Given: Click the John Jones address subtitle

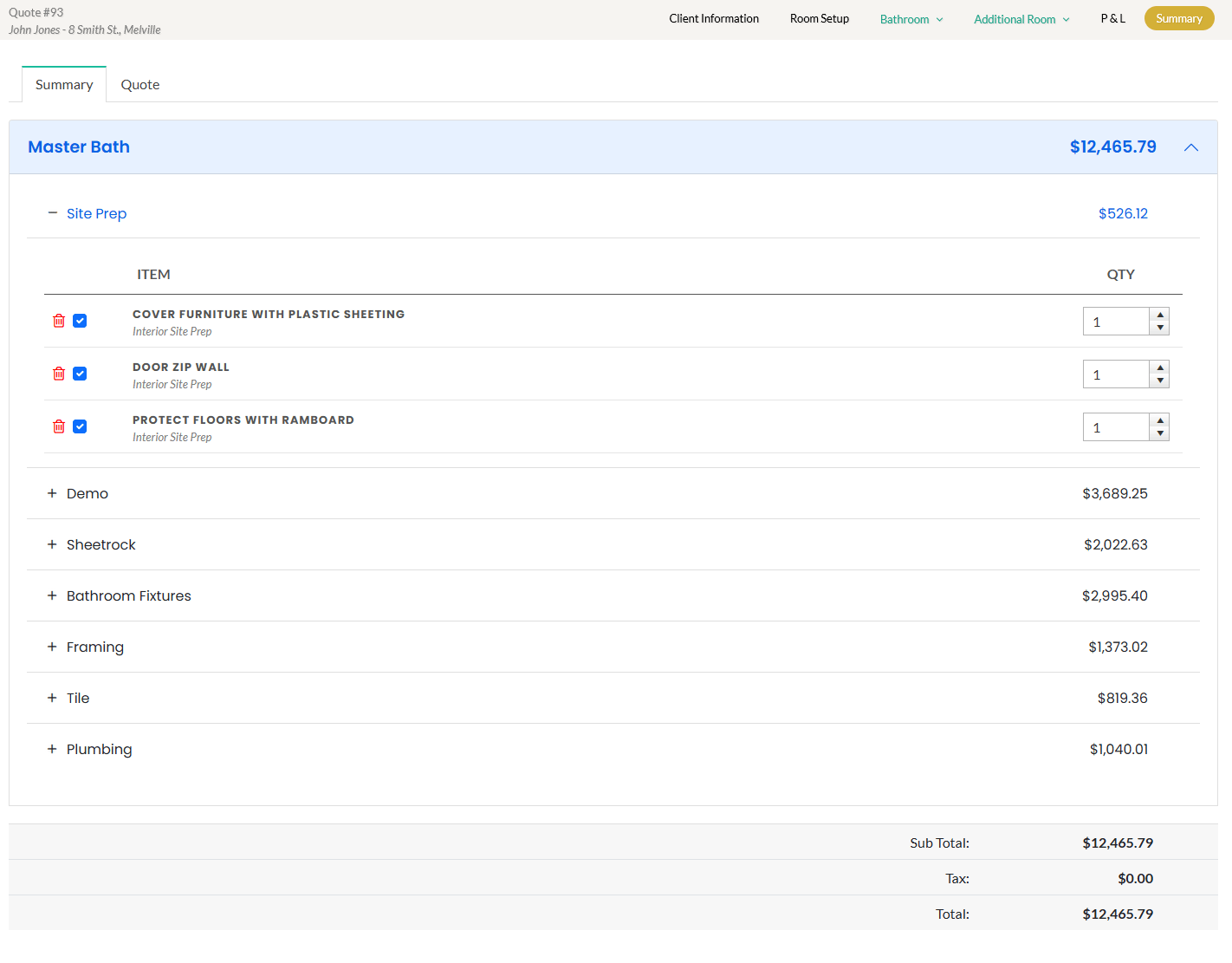Looking at the screenshot, I should [x=85, y=29].
